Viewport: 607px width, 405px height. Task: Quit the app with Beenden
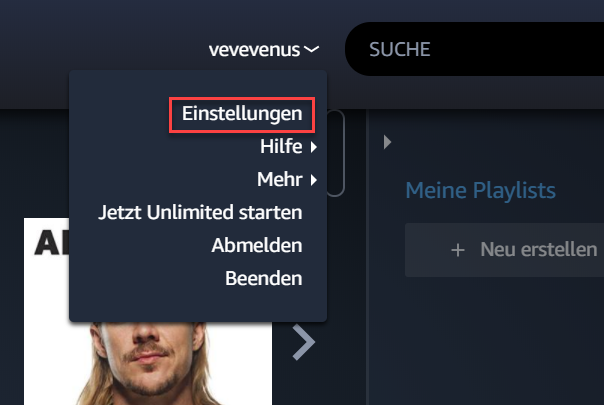(x=264, y=278)
